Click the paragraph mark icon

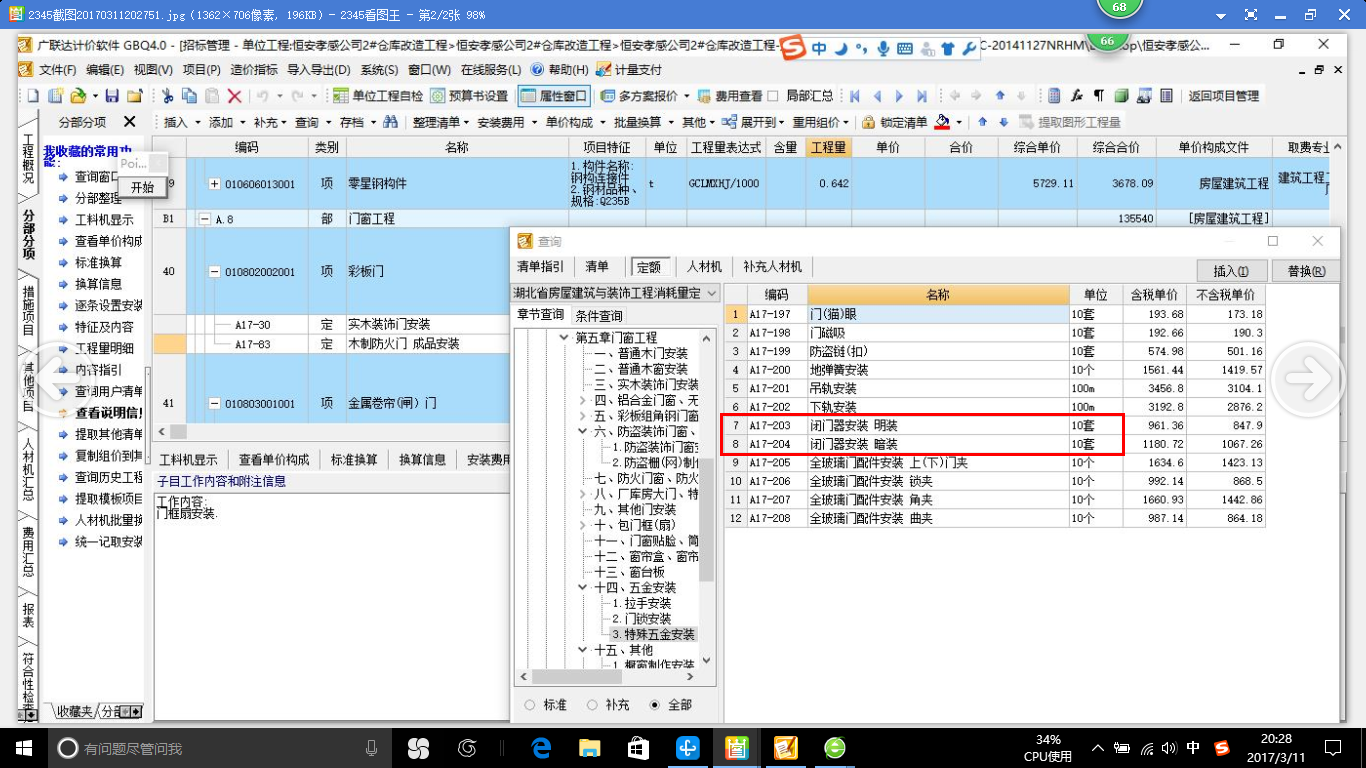pos(1099,96)
